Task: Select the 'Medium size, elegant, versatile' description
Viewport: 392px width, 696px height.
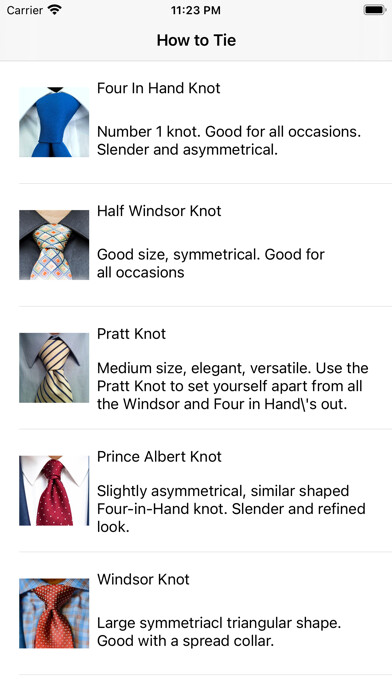Action: click(233, 386)
